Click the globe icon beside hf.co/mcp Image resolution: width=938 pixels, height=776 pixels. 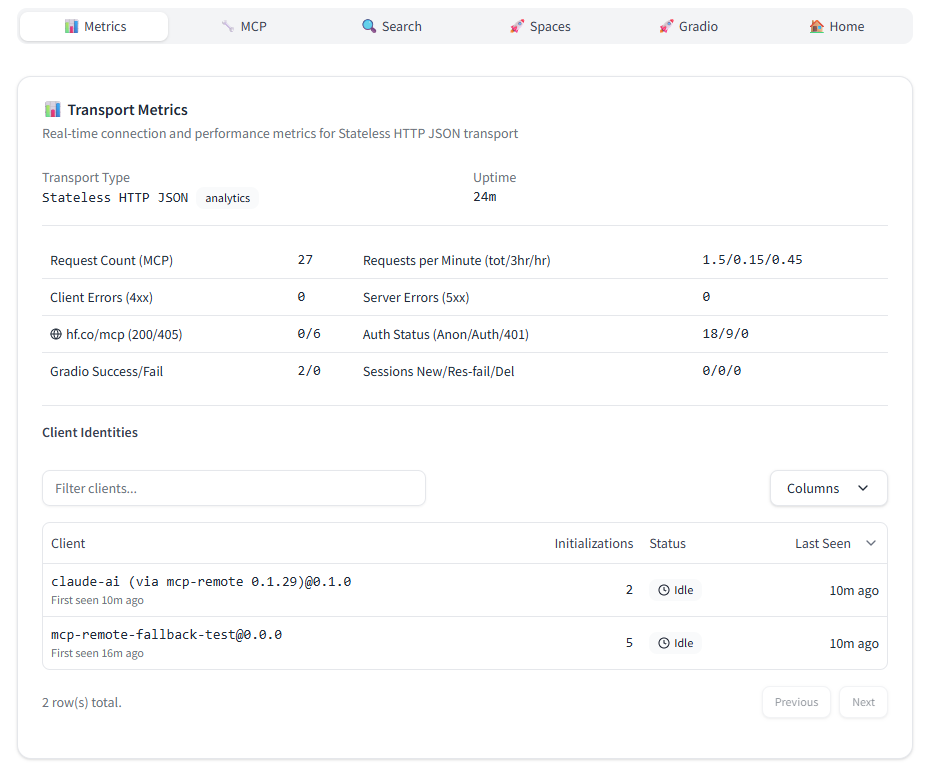pyautogui.click(x=56, y=335)
